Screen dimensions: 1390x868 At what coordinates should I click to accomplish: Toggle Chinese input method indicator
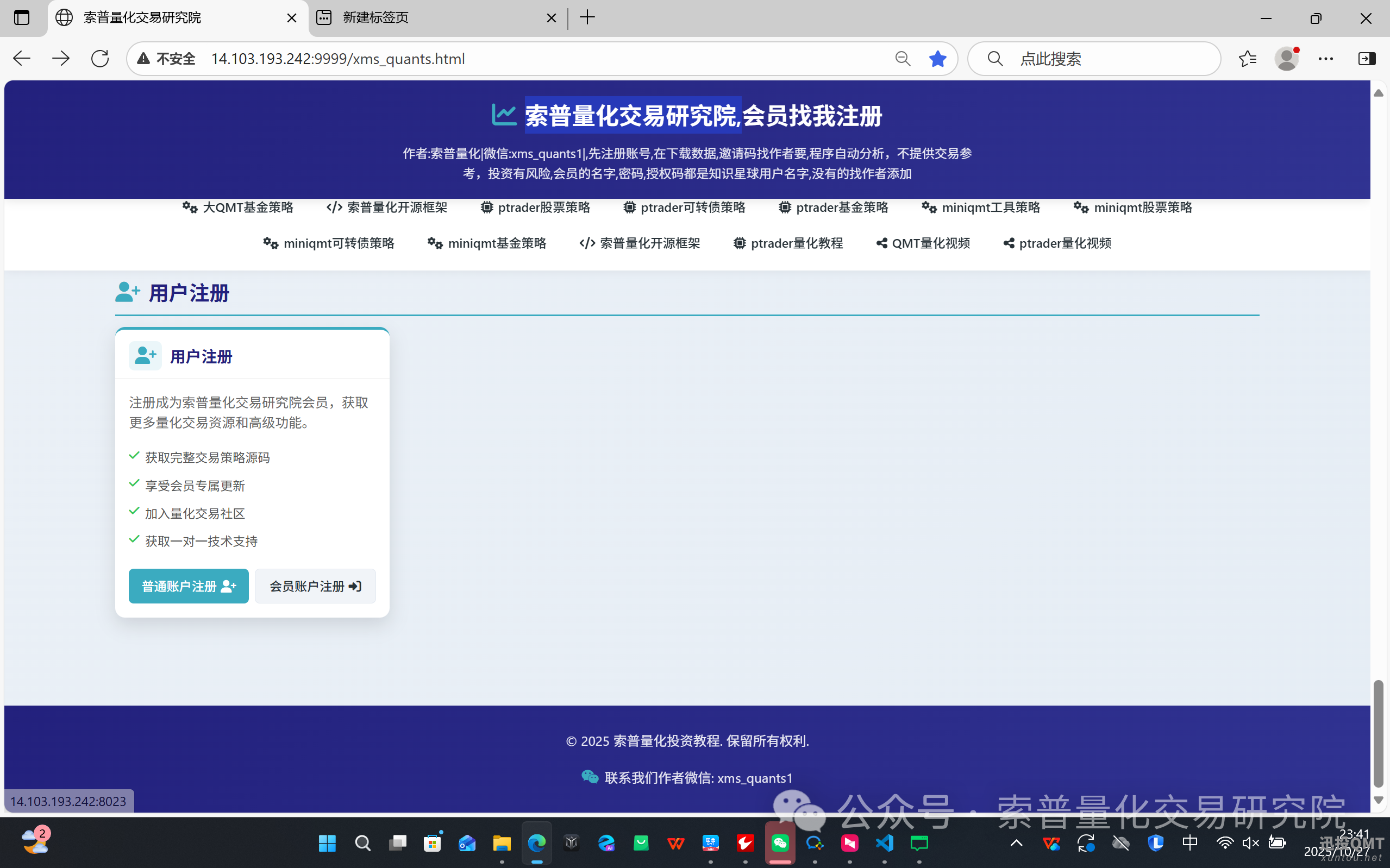pyautogui.click(x=1190, y=842)
